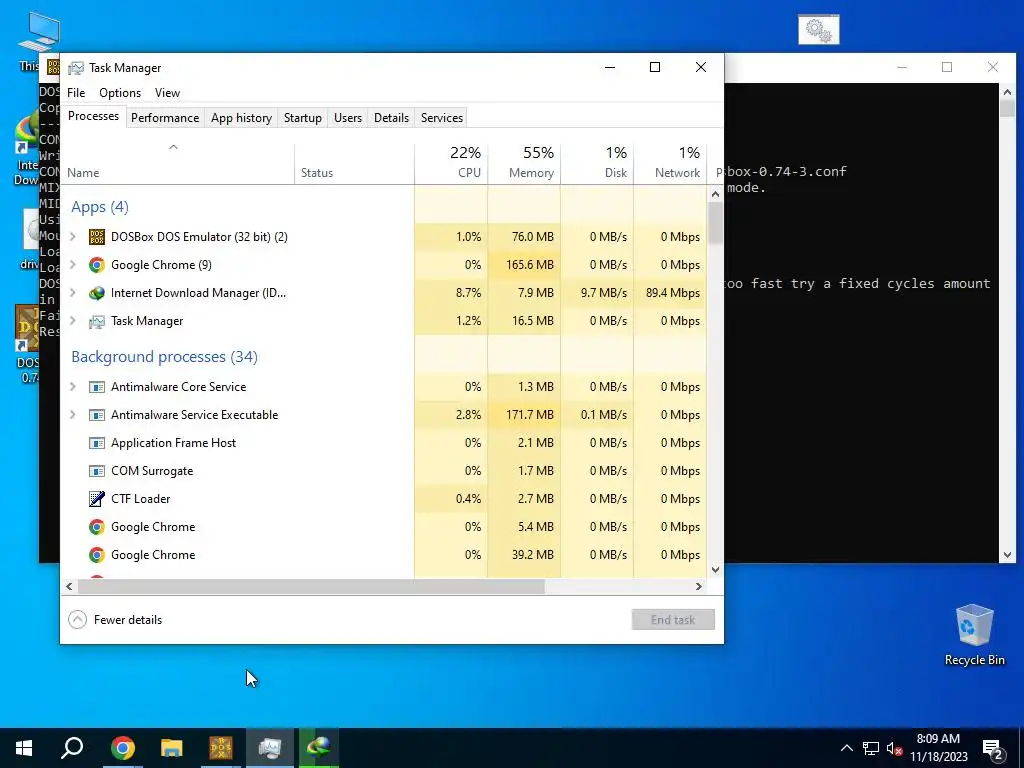
Task: Click the DOSBox window scroll down arrow
Action: tap(1006, 555)
